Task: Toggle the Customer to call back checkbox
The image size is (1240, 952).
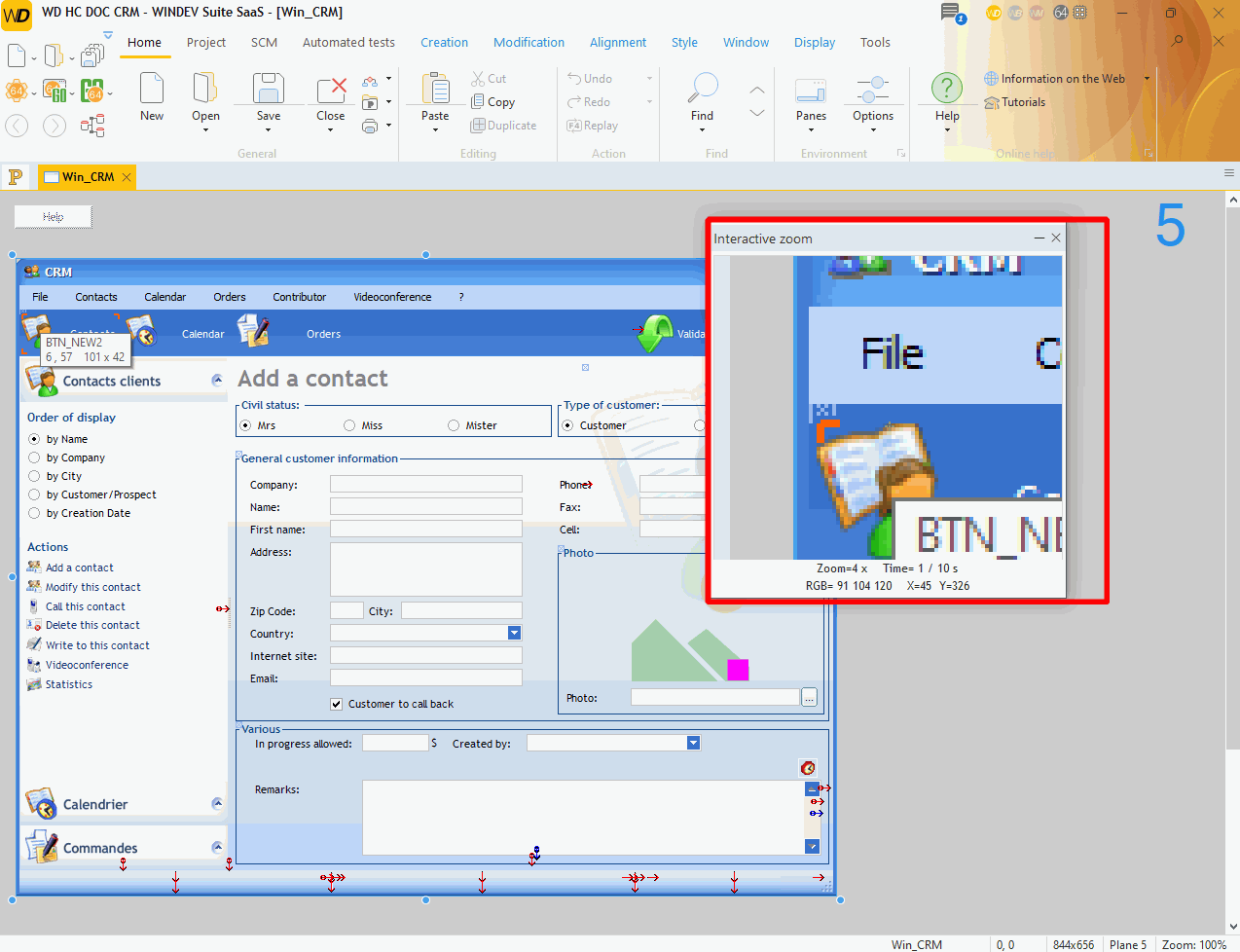Action: (336, 704)
